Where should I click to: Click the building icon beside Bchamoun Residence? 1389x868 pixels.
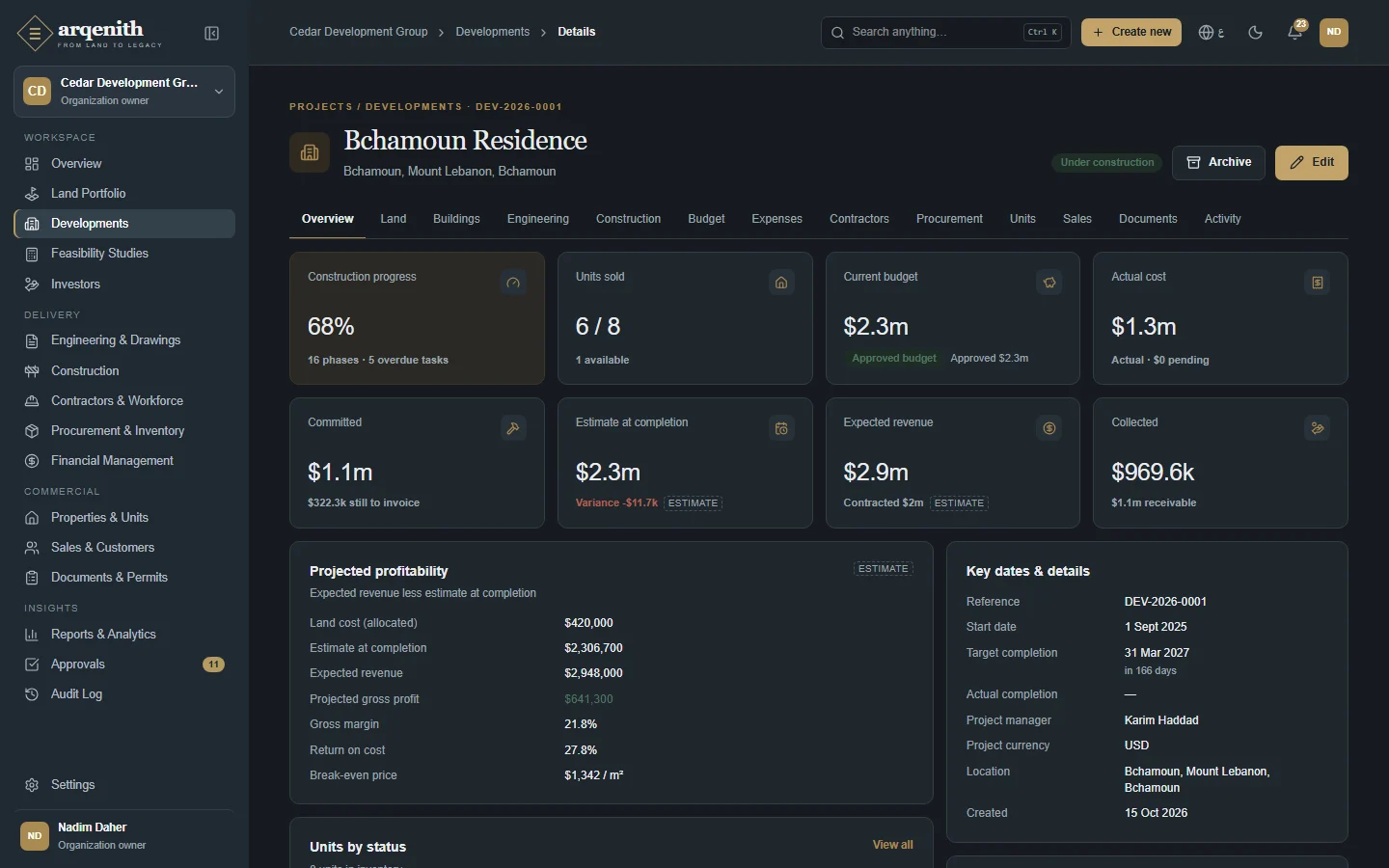(x=310, y=153)
